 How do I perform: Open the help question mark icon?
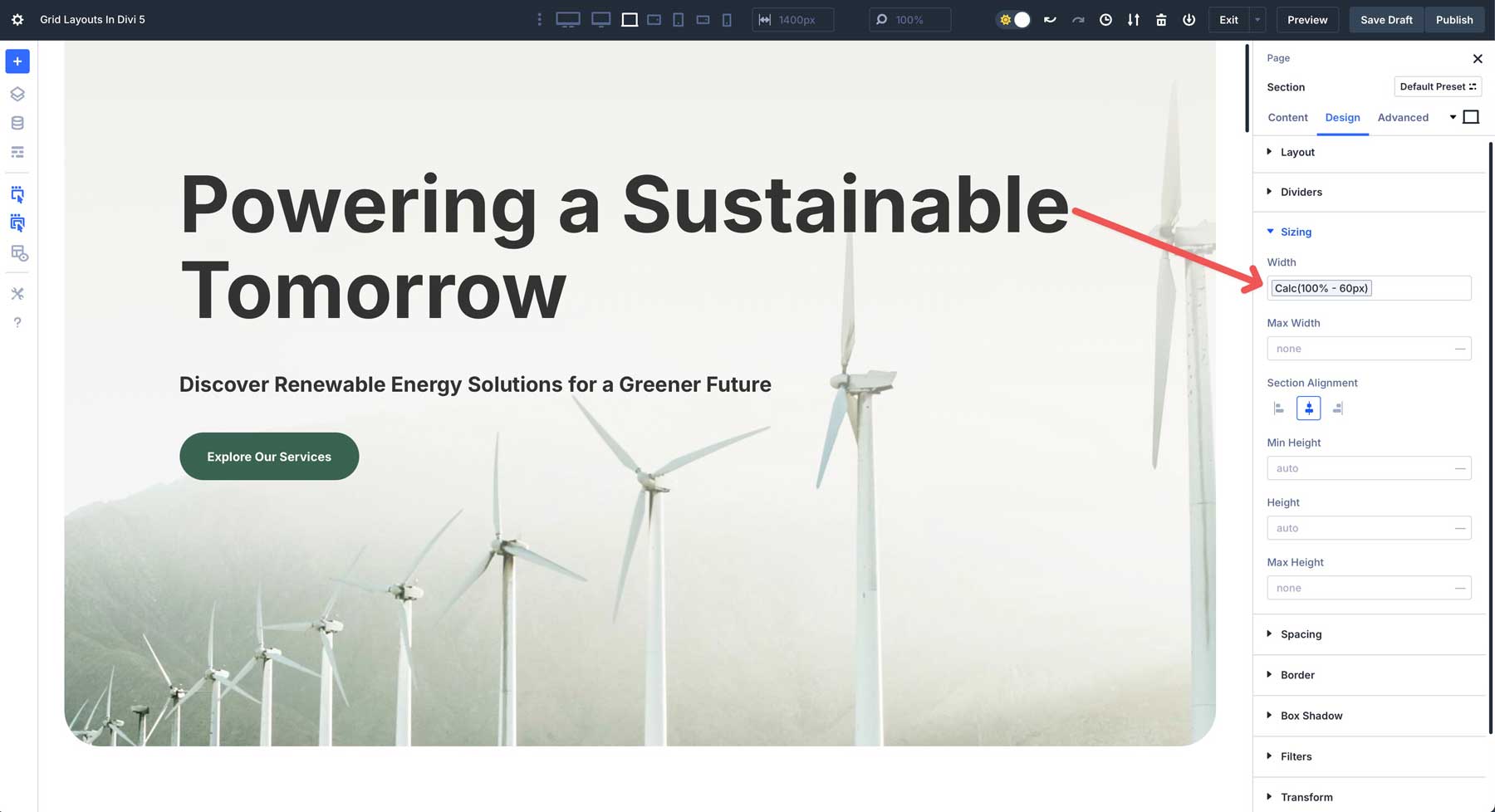[x=17, y=322]
